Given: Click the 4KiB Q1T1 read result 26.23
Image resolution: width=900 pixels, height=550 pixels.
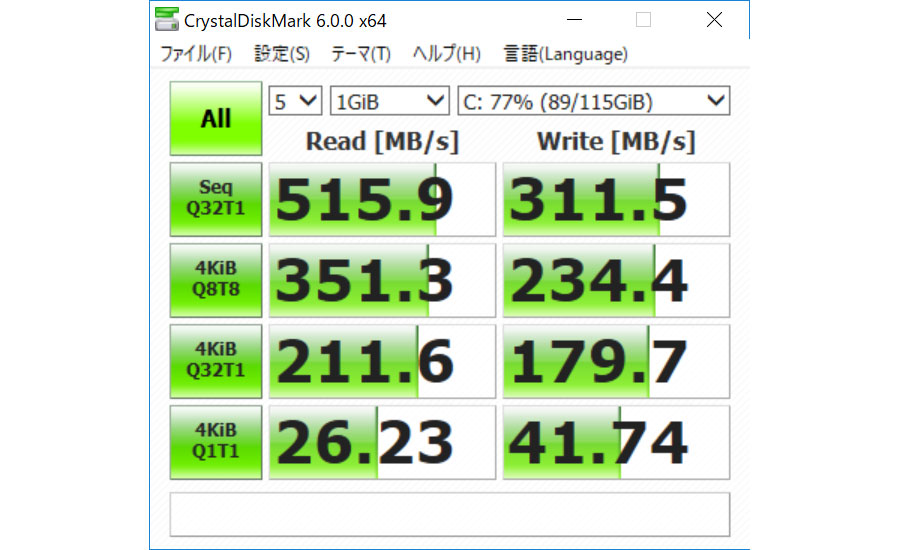Looking at the screenshot, I should pyautogui.click(x=382, y=442).
